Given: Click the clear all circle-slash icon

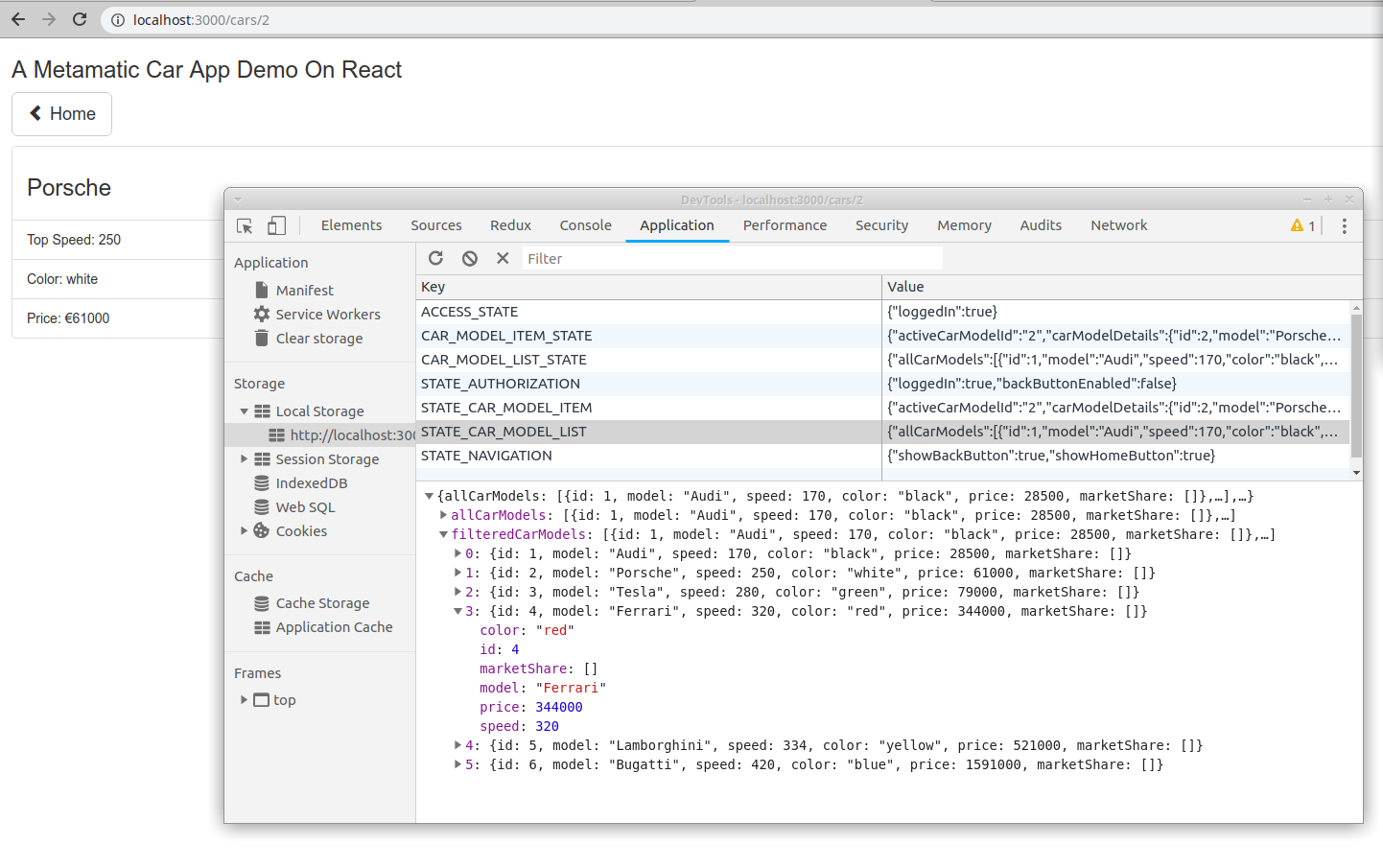Looking at the screenshot, I should [469, 258].
